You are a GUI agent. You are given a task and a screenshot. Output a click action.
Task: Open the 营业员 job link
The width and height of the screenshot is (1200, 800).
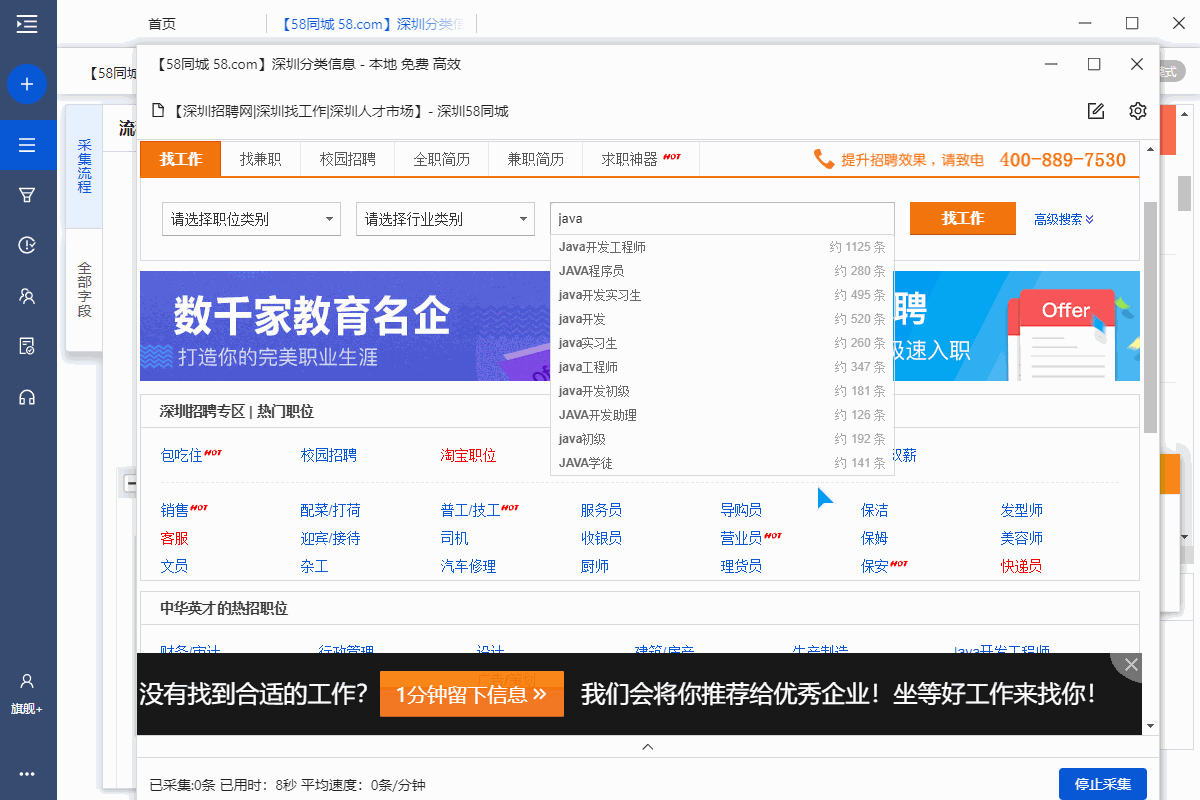click(741, 538)
